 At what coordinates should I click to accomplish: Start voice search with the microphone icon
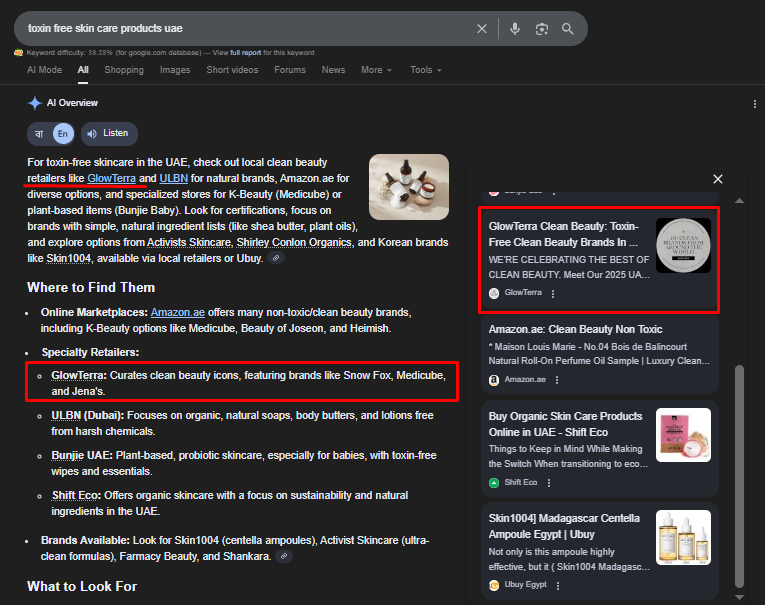point(515,29)
